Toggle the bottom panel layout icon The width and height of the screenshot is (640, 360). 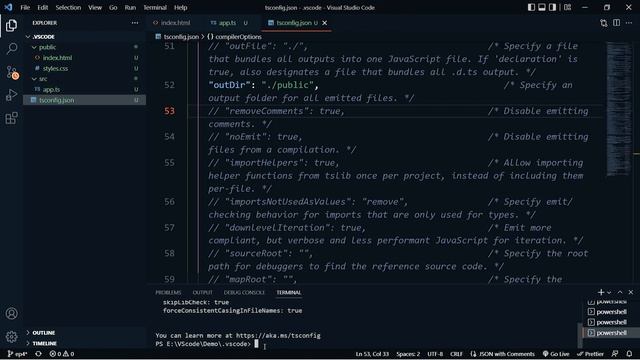[542, 7]
